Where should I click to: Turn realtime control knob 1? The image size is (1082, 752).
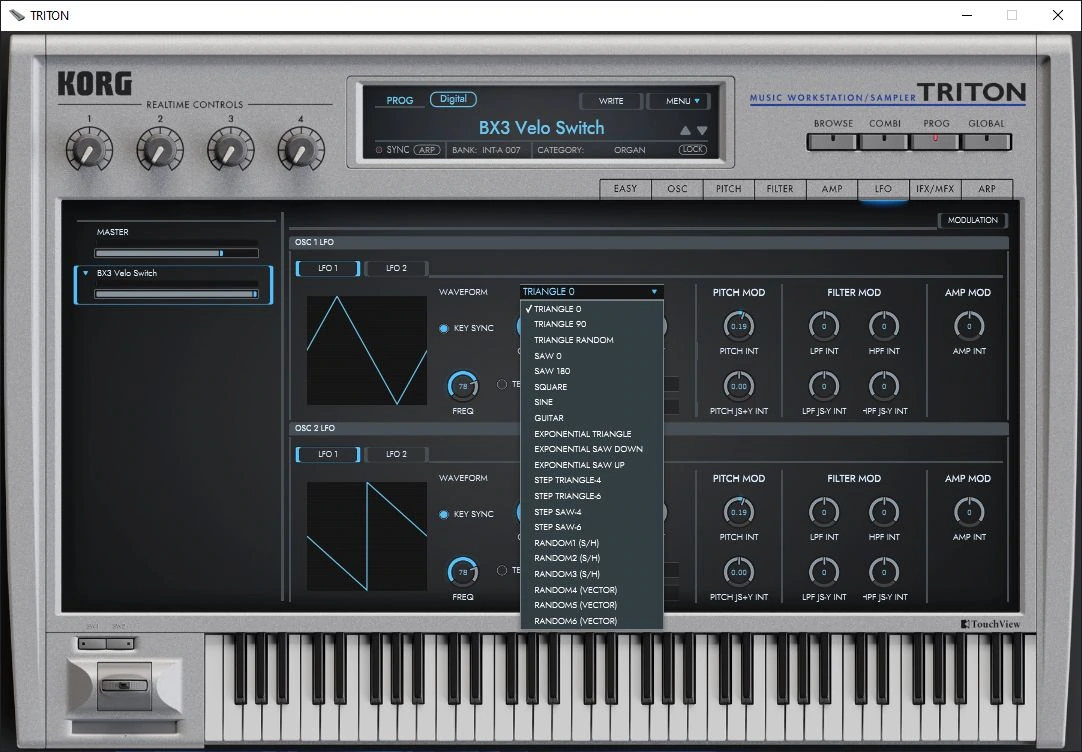coord(89,150)
